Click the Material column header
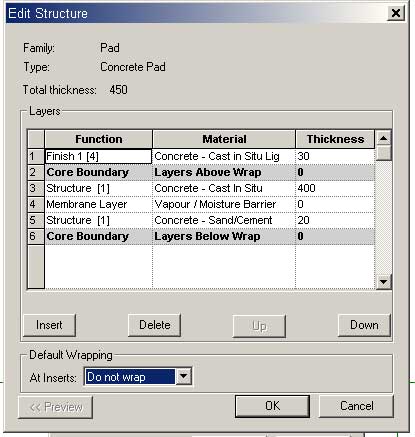This screenshot has width=415, height=437. coord(224,139)
